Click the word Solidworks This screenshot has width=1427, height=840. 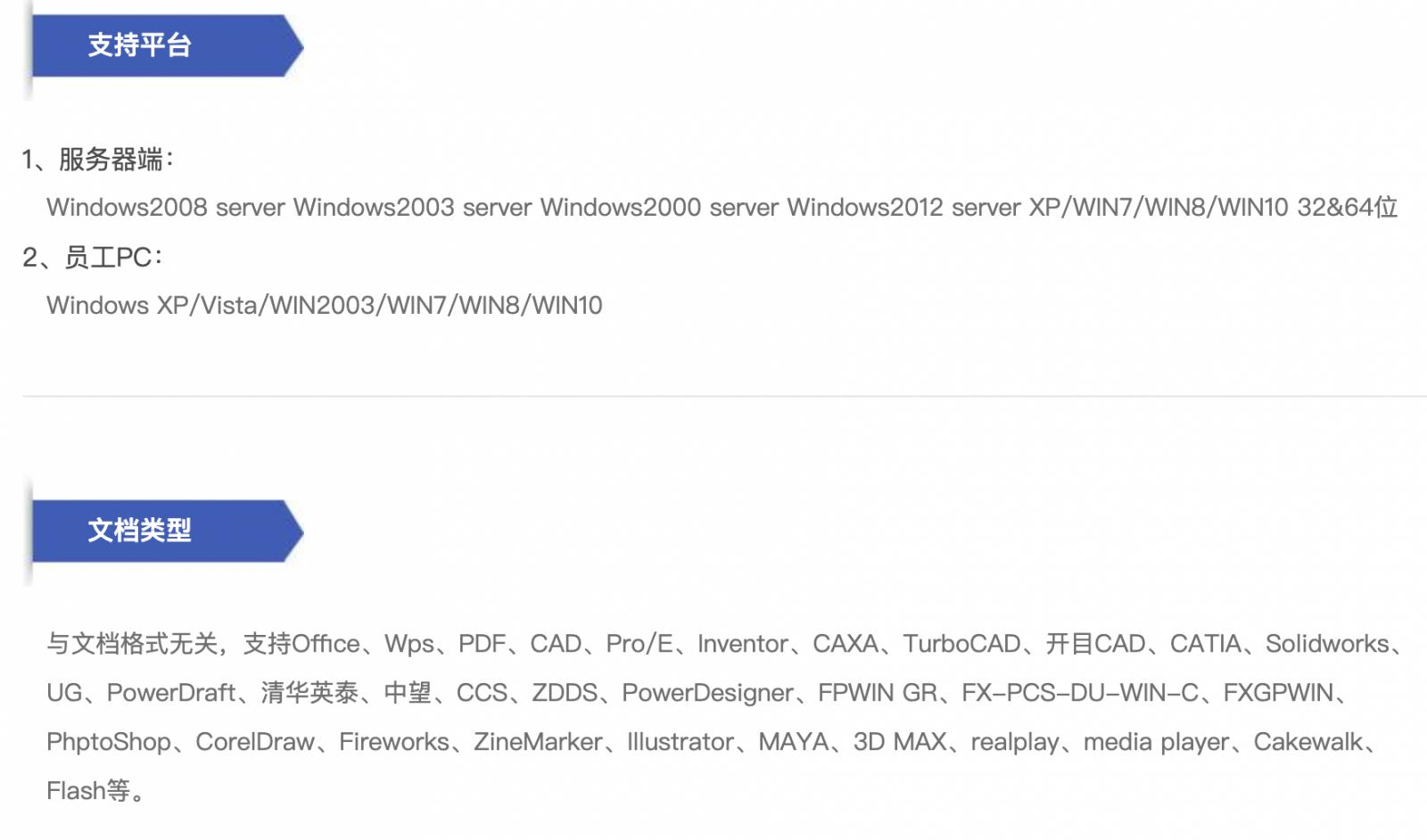(x=1326, y=644)
